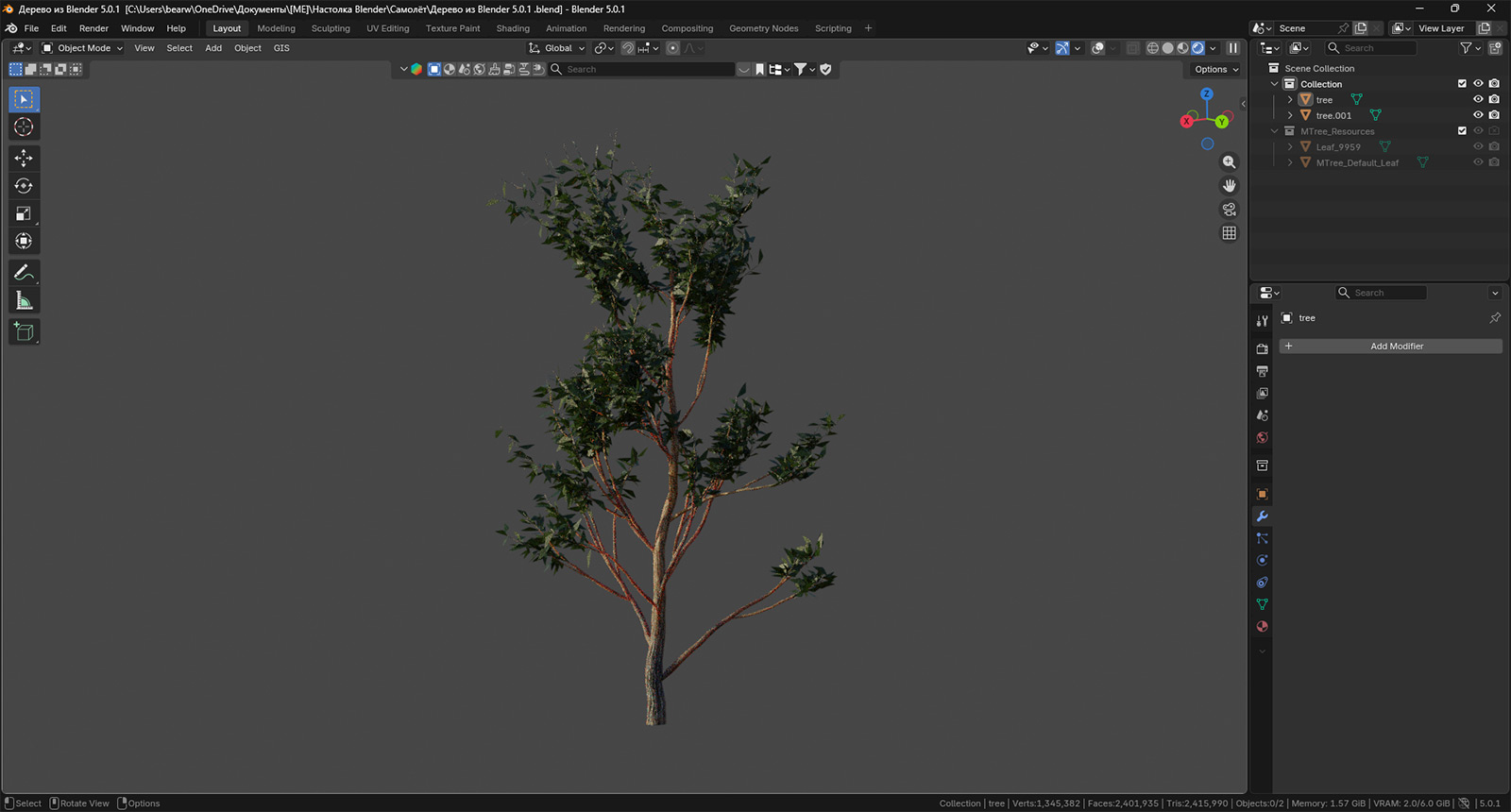Toggle camera view in viewport

click(1229, 210)
